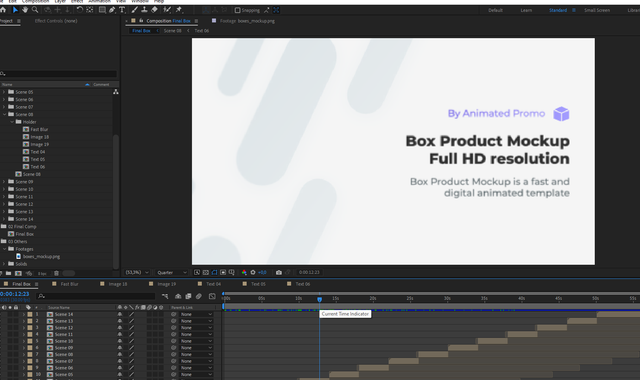Open the Footage boxes_mockup.png viewer tab
This screenshot has height=380, width=640.
click(x=247, y=21)
